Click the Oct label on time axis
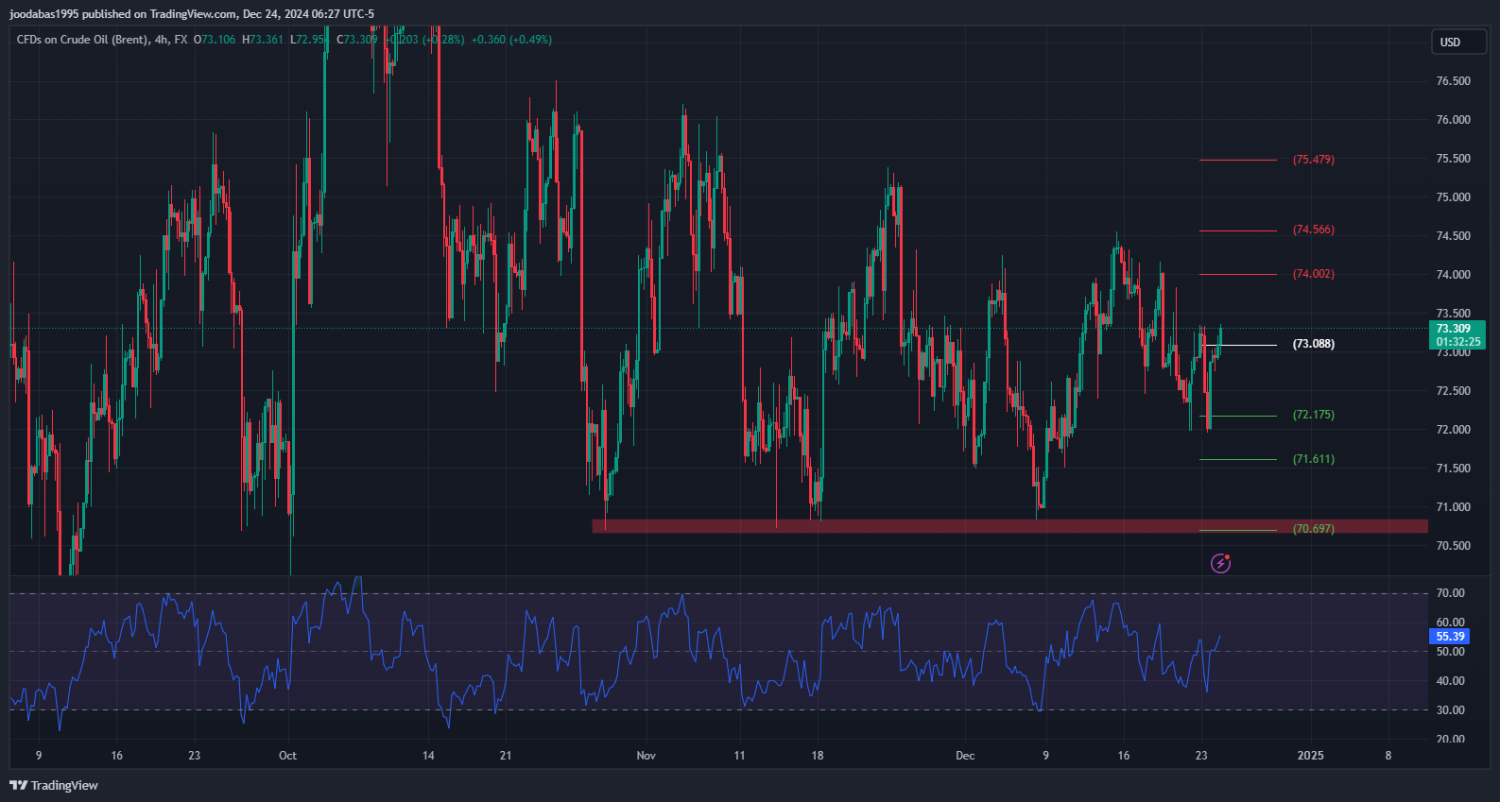 pos(288,756)
